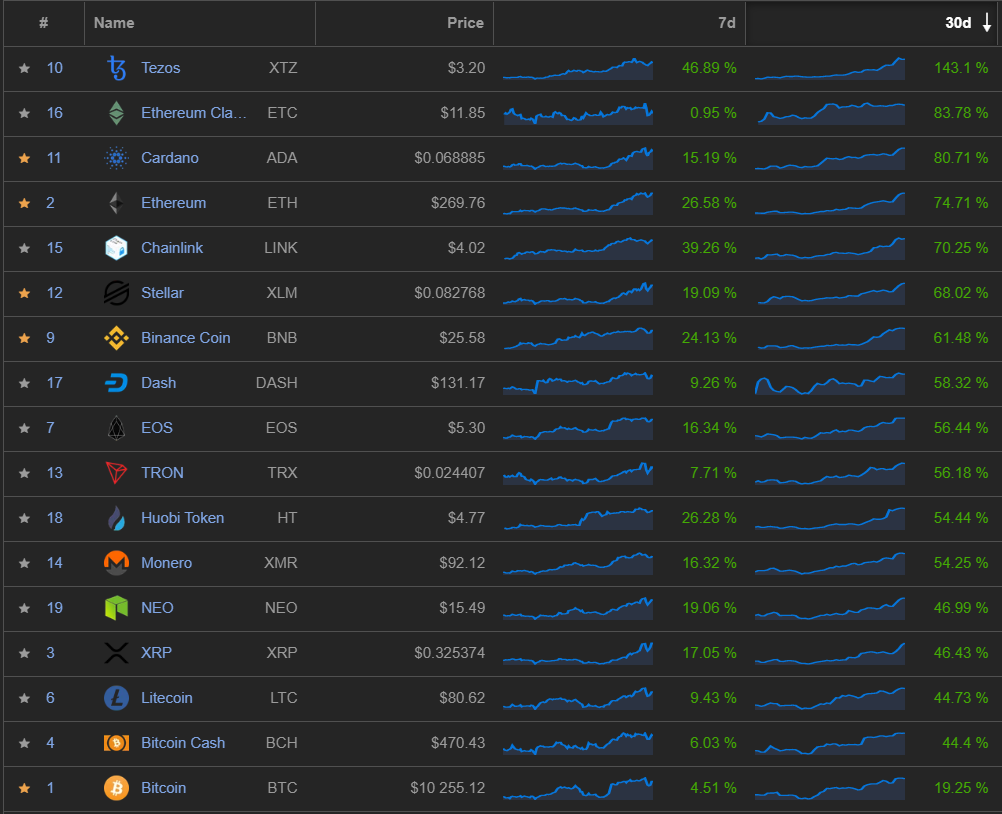Screen dimensions: 1002x814
Task: Click the Ethereum diamond logo
Action: point(116,203)
